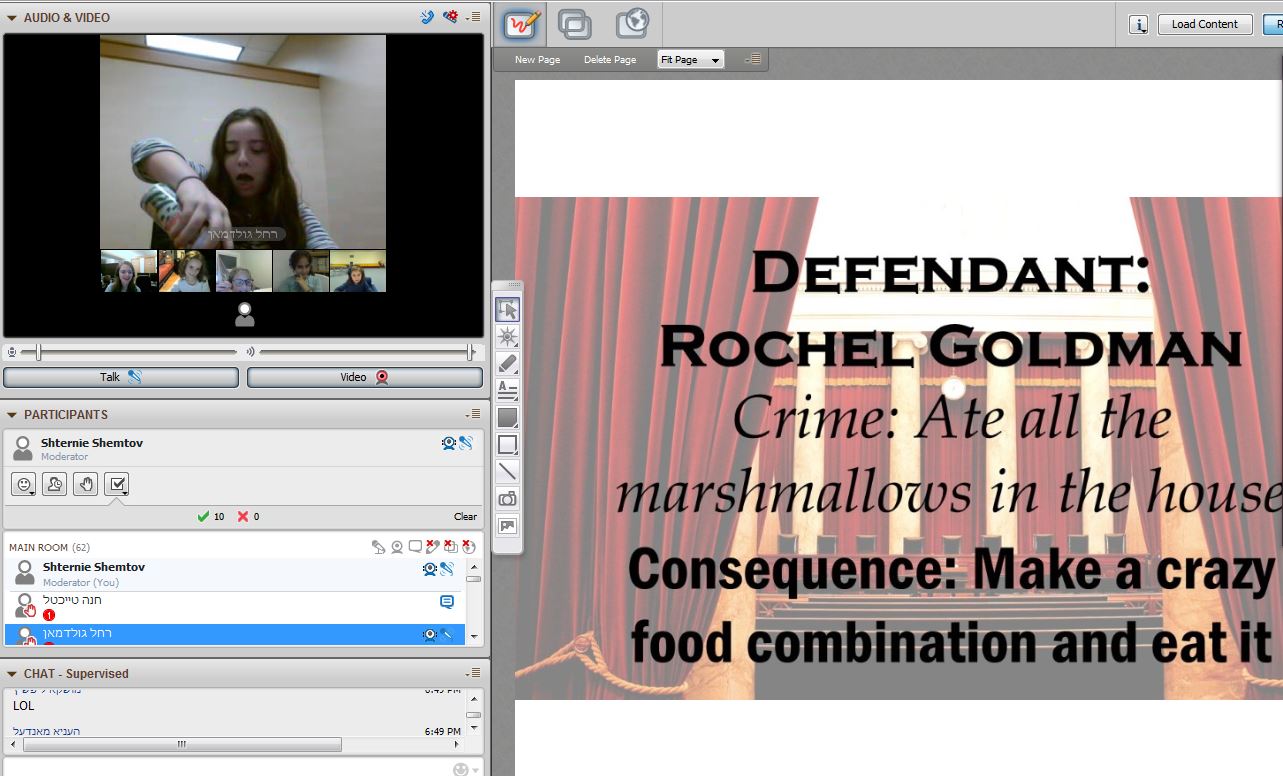Click the chat message input field
The width and height of the screenshot is (1283, 776).
point(225,769)
